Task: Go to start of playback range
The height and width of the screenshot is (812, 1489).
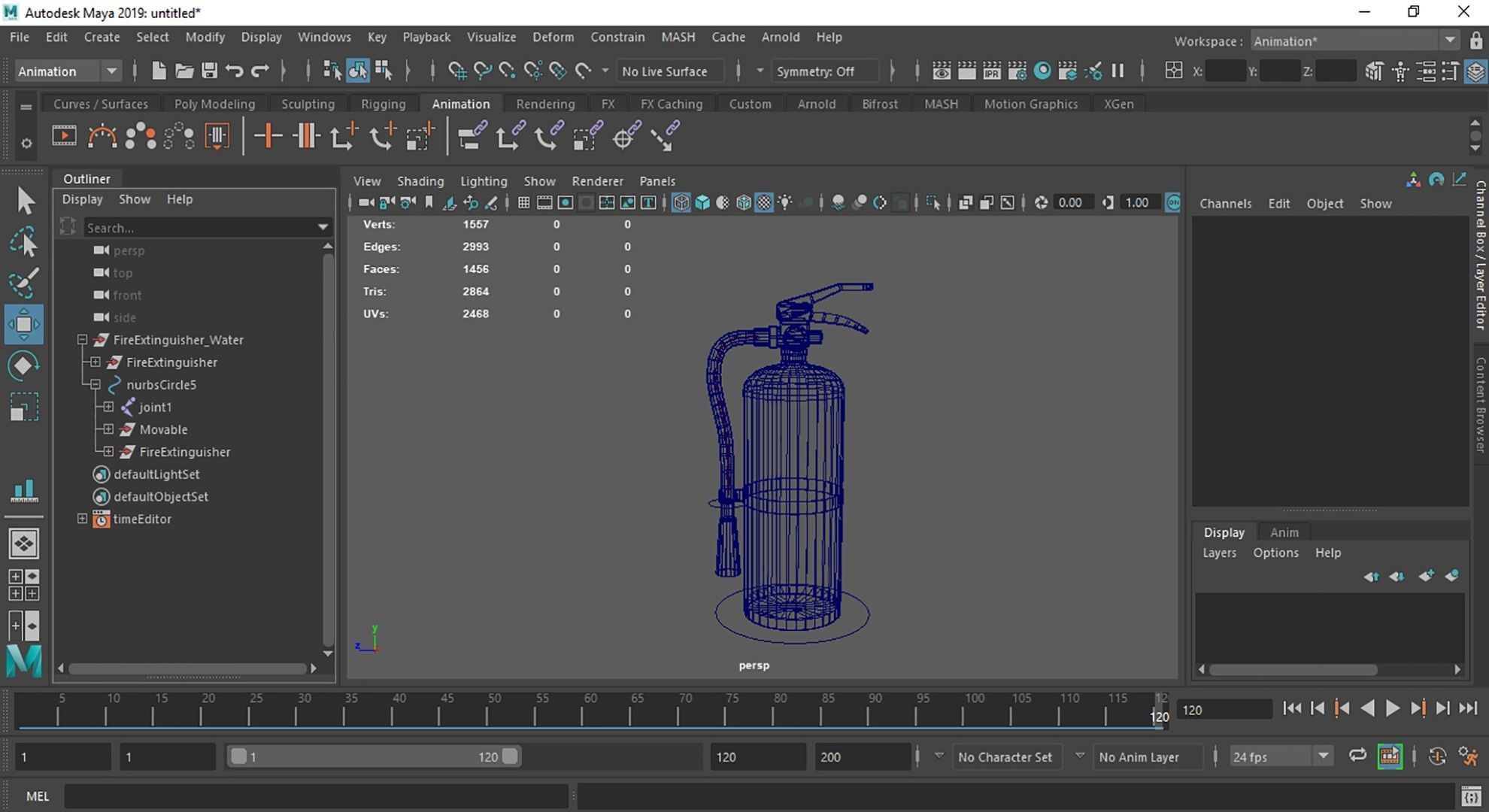Action: tap(1292, 708)
